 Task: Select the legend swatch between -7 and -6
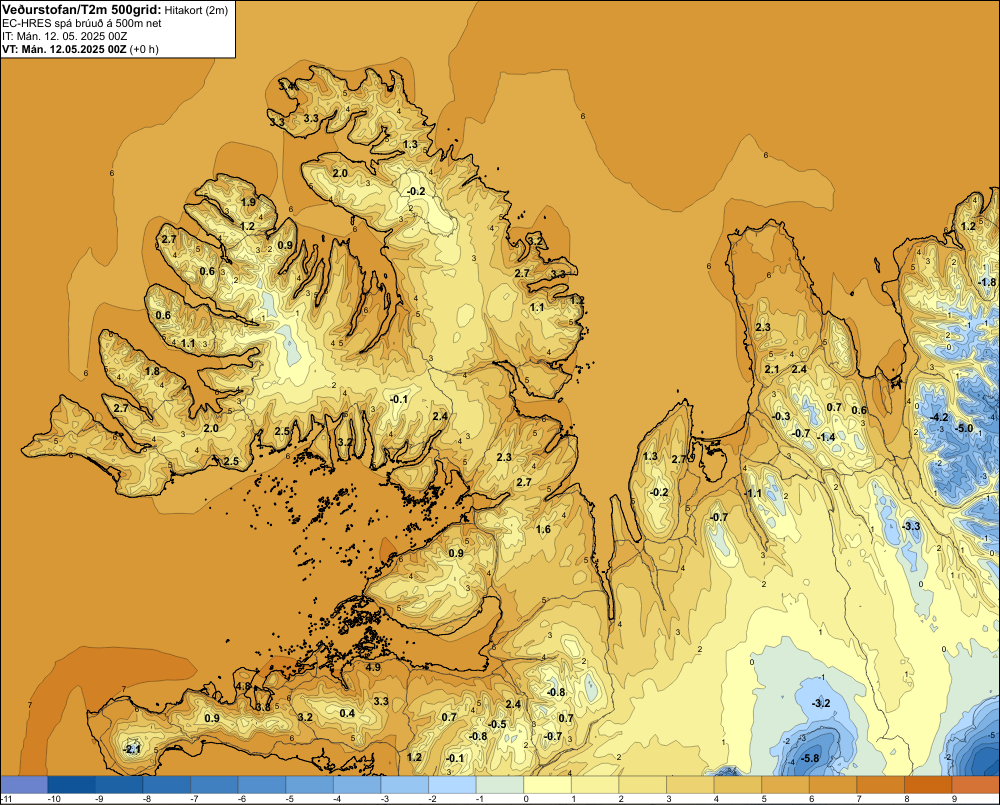pos(214,785)
